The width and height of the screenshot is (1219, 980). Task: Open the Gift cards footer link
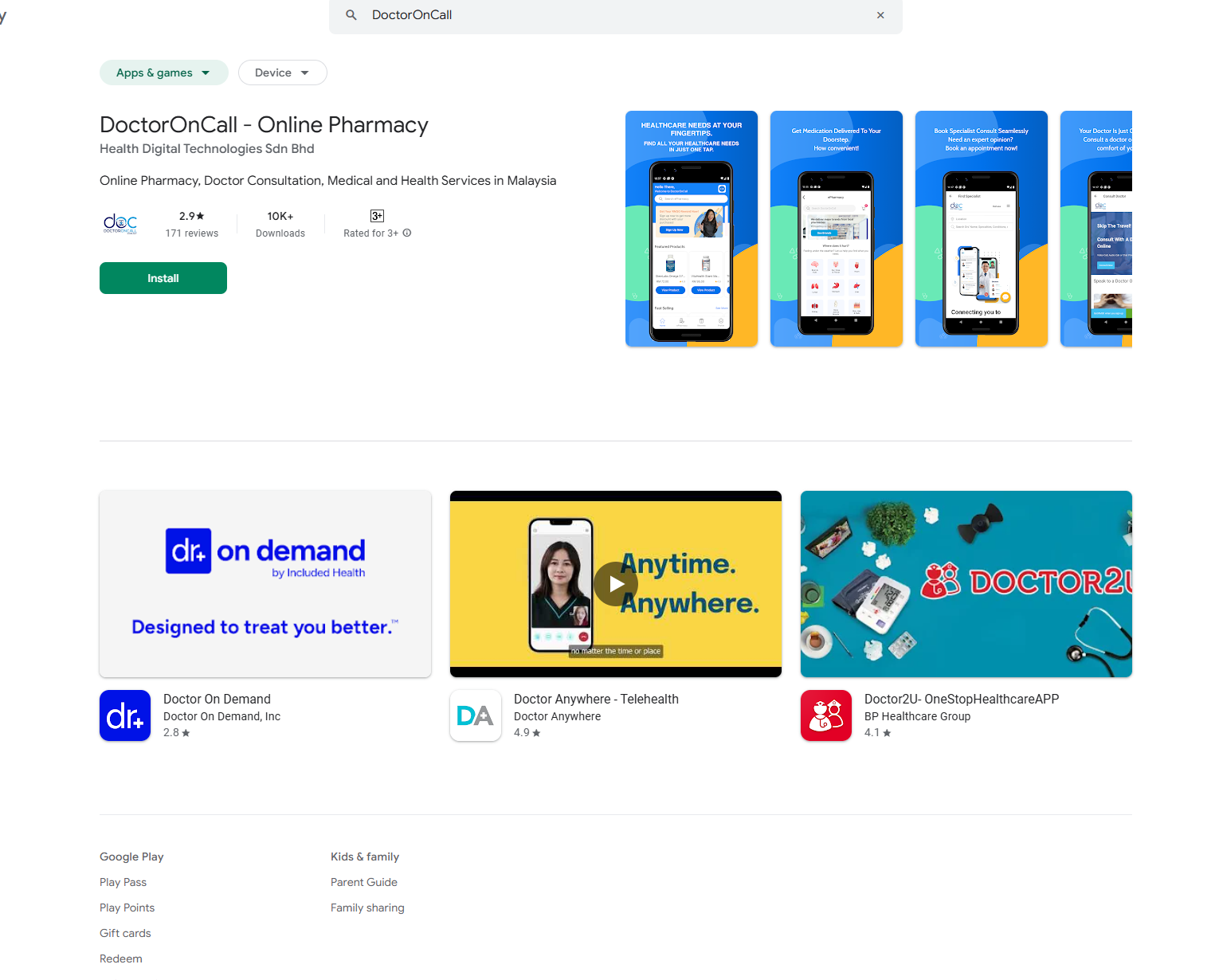click(125, 933)
